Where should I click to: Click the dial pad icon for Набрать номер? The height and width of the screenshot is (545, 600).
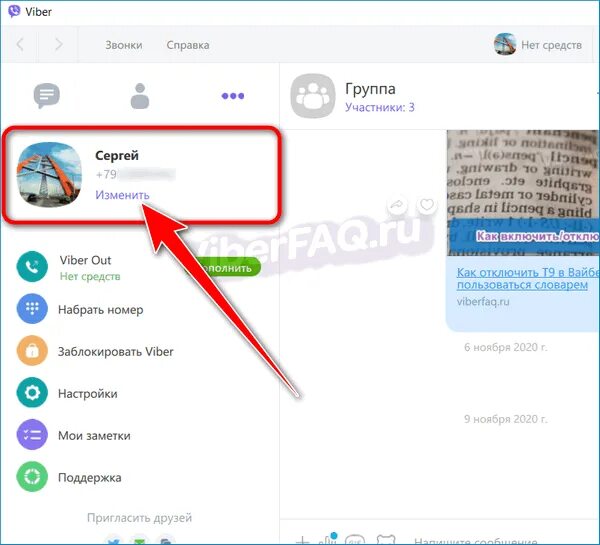point(32,308)
